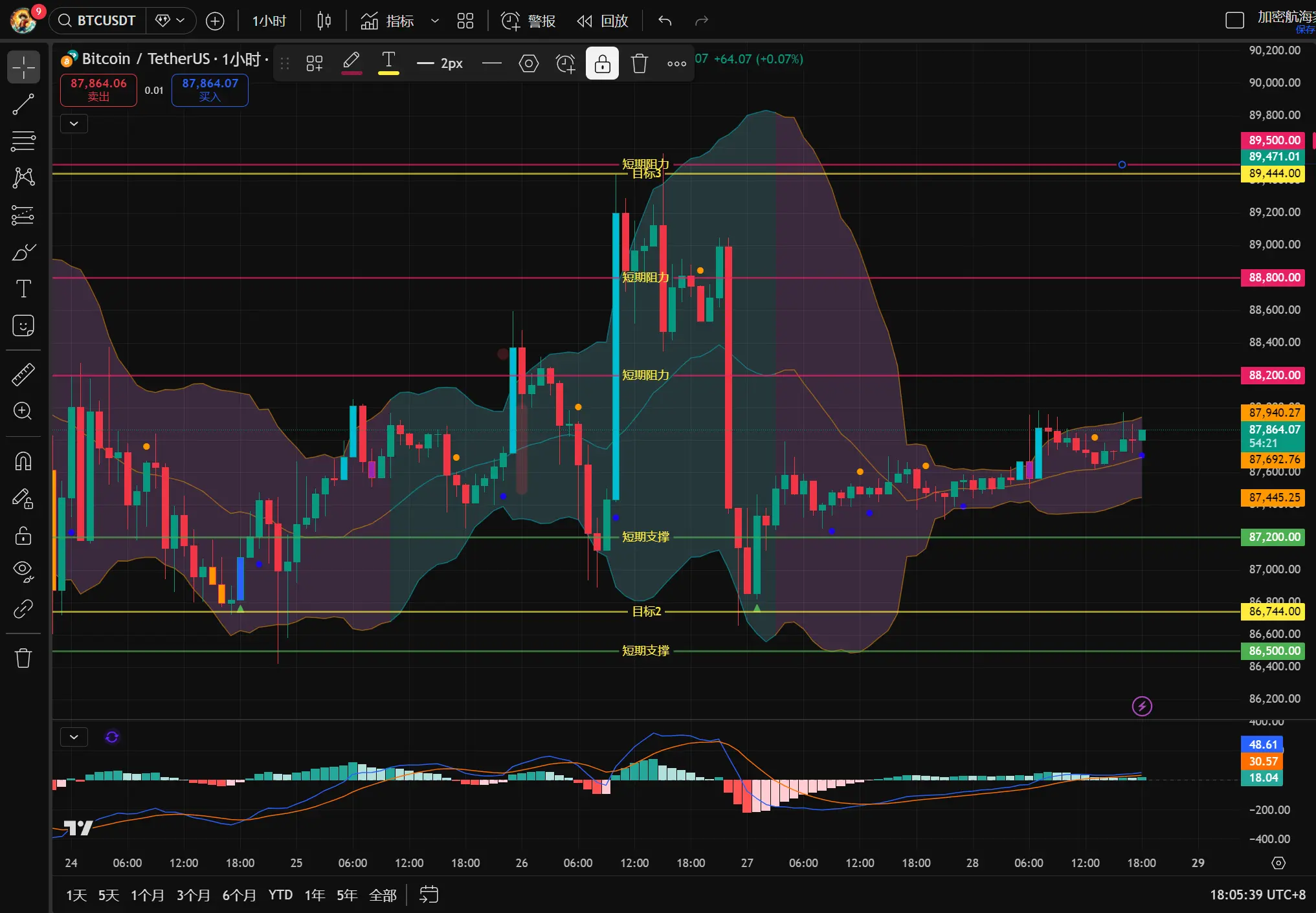Click the magnet mode icon
Image resolution: width=1316 pixels, height=913 pixels.
23,461
